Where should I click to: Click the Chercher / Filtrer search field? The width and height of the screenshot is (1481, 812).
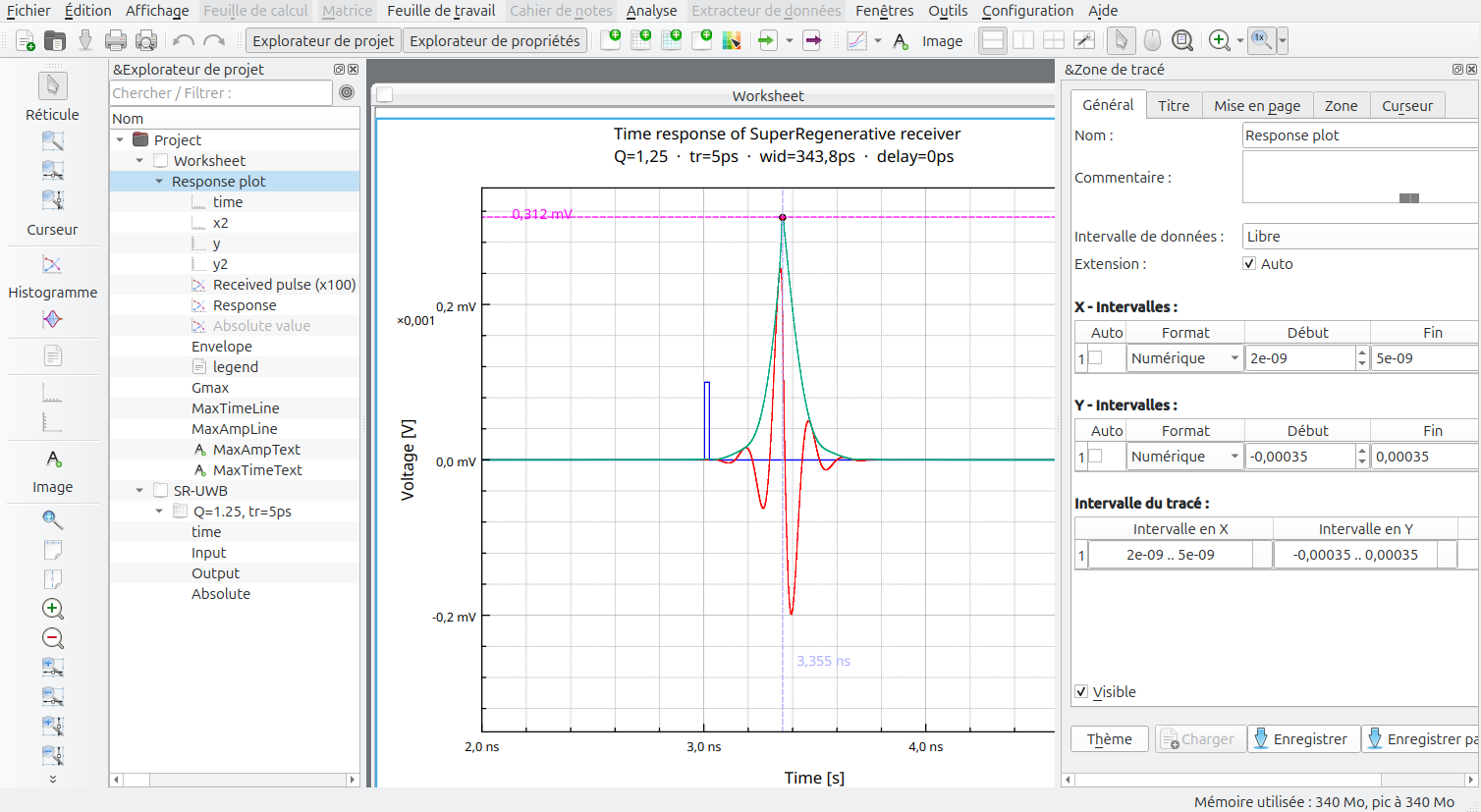[x=221, y=93]
